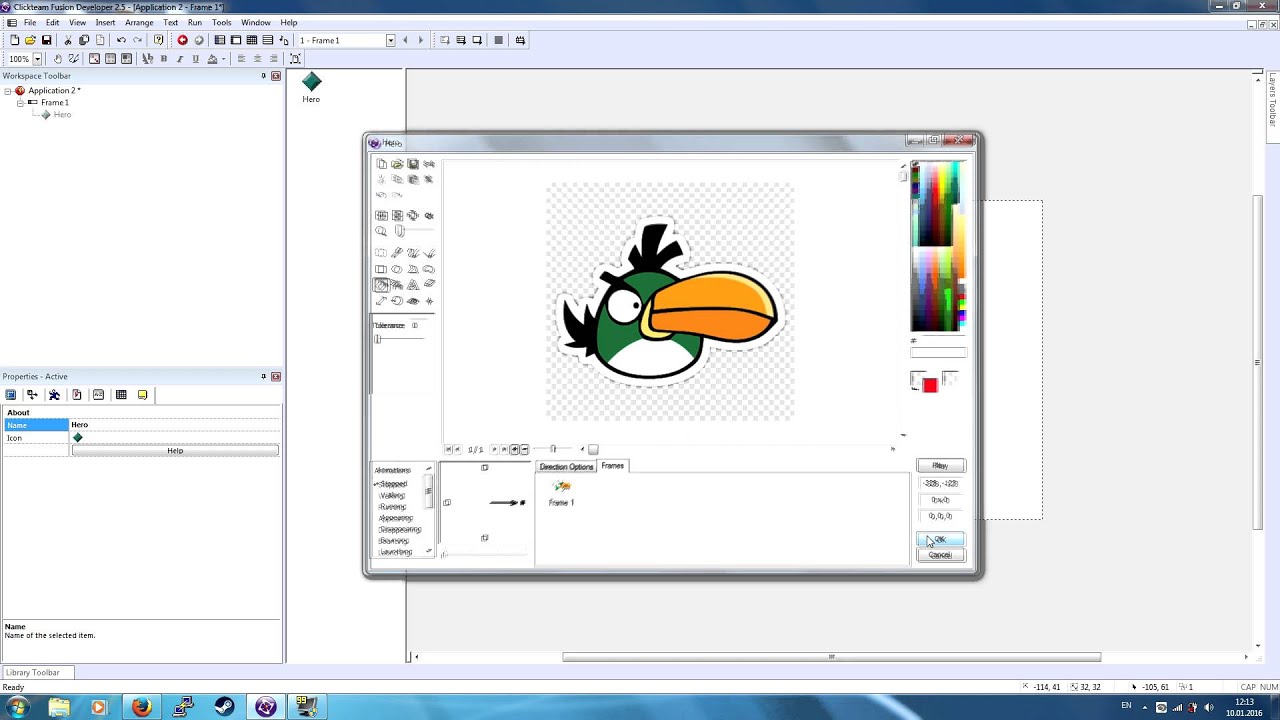
Task: Select the Hero item in the workspace tree
Action: click(x=62, y=115)
